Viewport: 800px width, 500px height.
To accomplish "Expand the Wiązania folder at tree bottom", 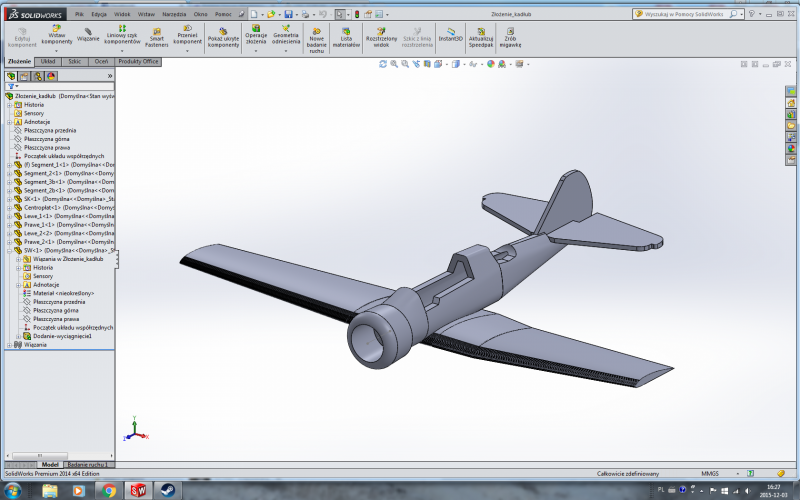I will click(x=9, y=345).
